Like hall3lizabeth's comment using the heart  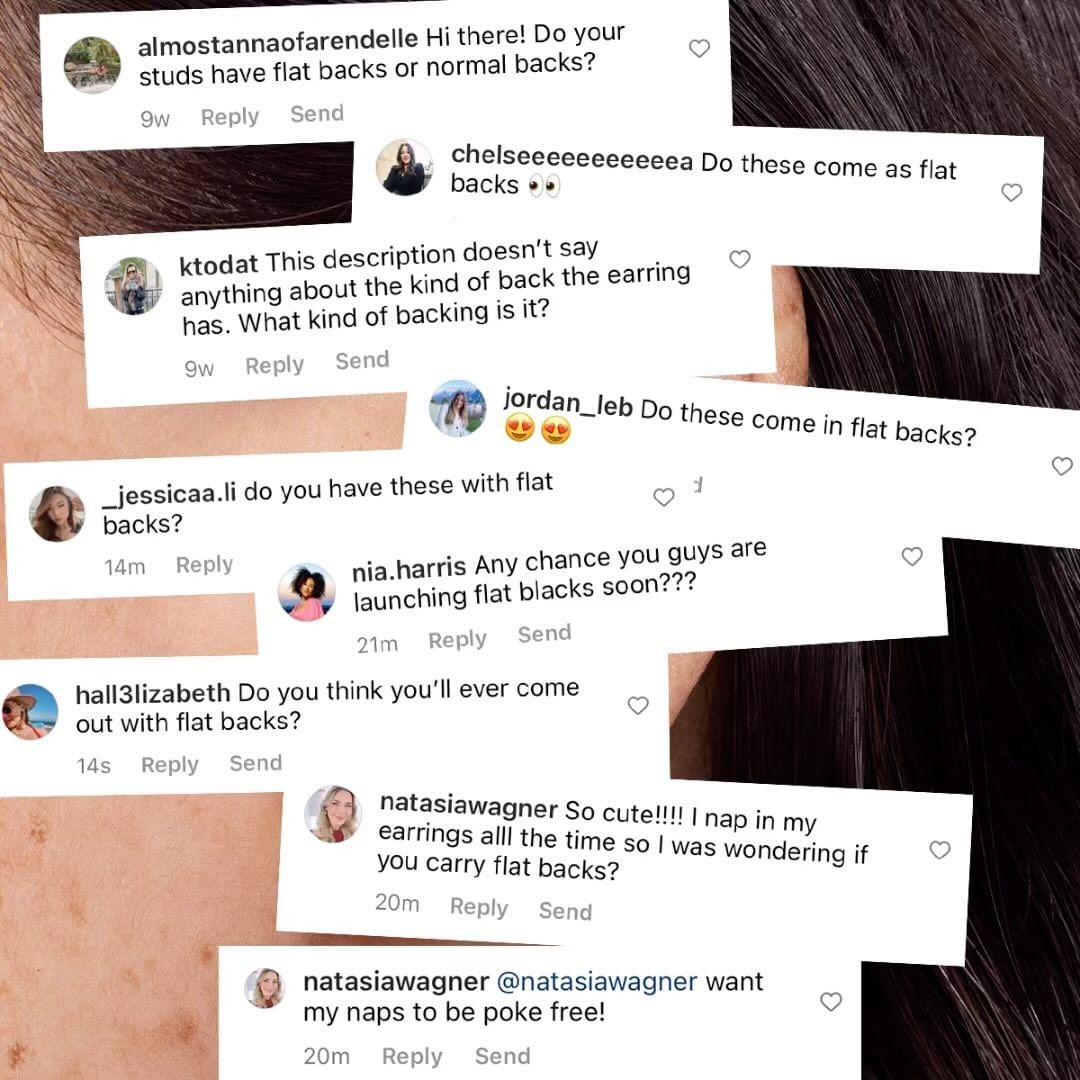(x=638, y=705)
